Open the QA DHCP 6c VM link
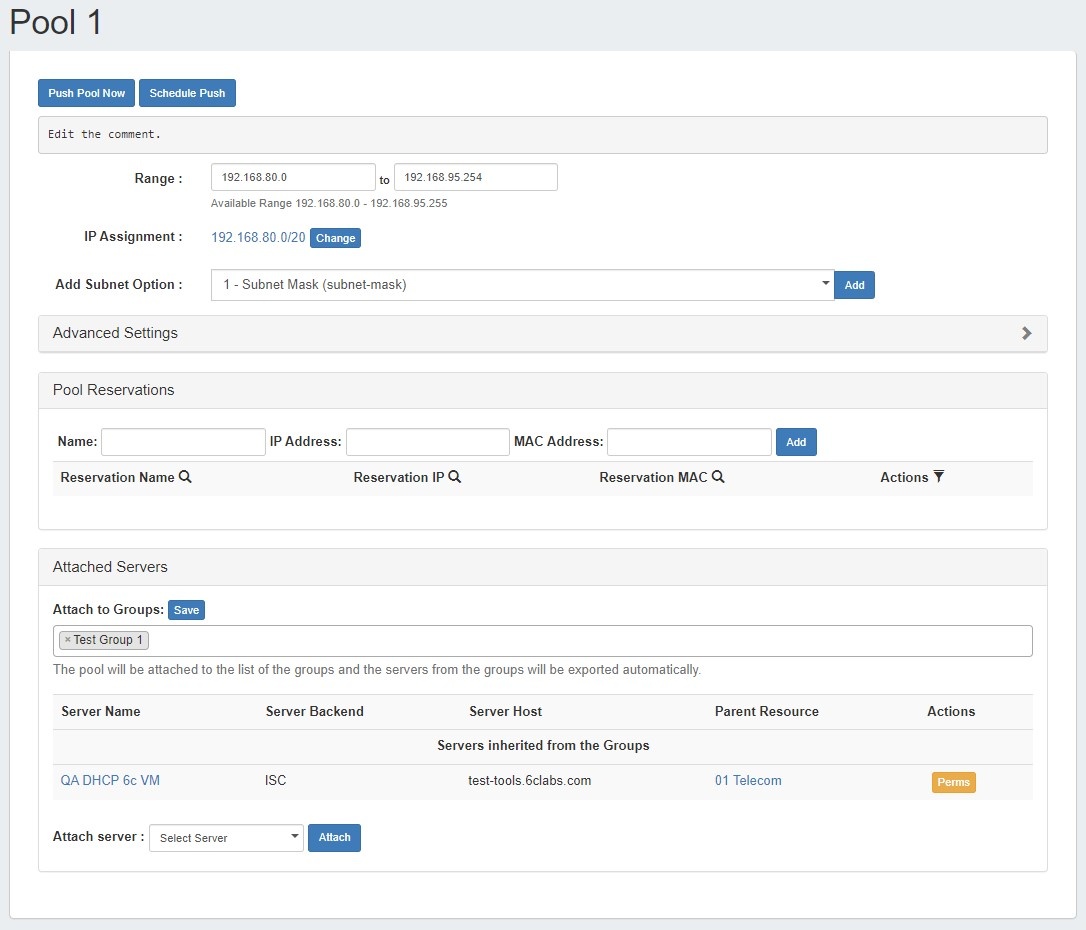The width and height of the screenshot is (1086, 930). click(110, 781)
